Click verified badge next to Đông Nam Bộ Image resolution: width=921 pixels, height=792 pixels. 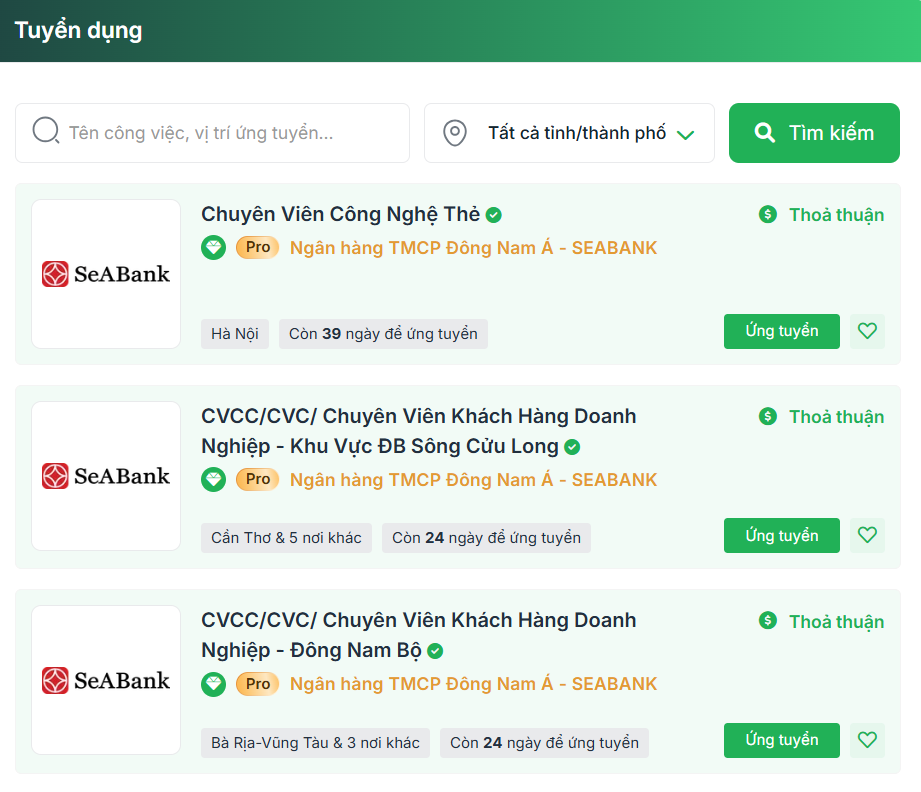(435, 651)
